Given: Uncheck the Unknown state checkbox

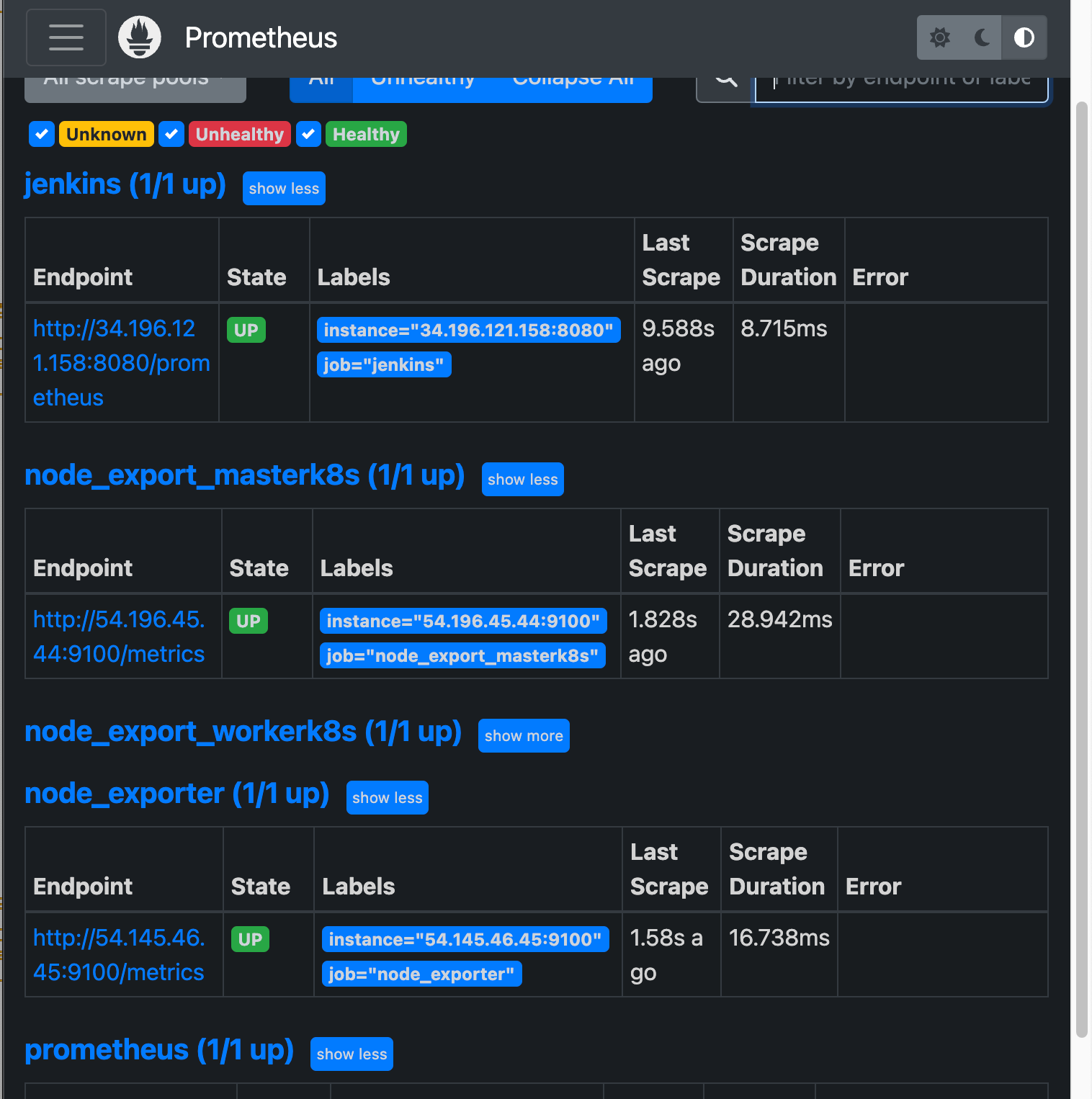Looking at the screenshot, I should pos(41,134).
